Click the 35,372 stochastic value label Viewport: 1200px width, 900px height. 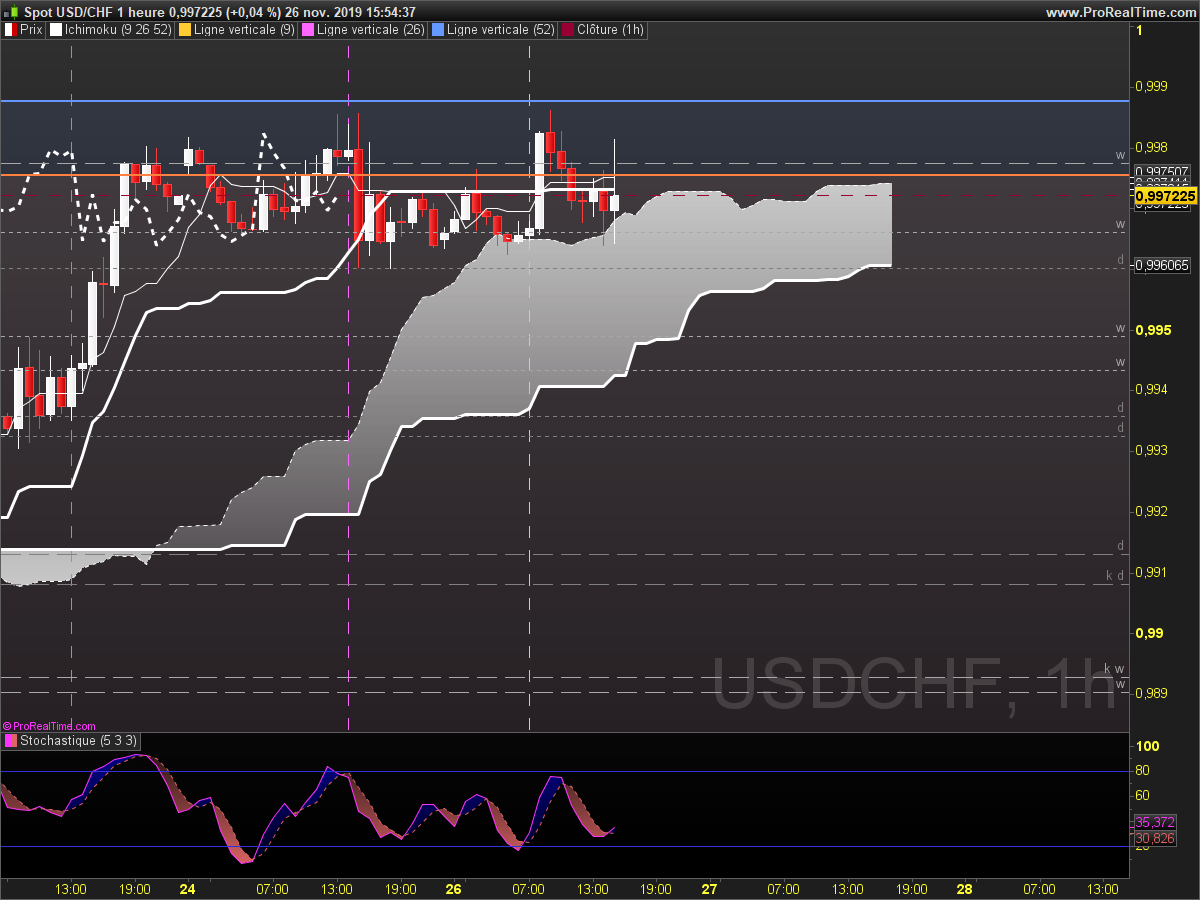(1155, 822)
